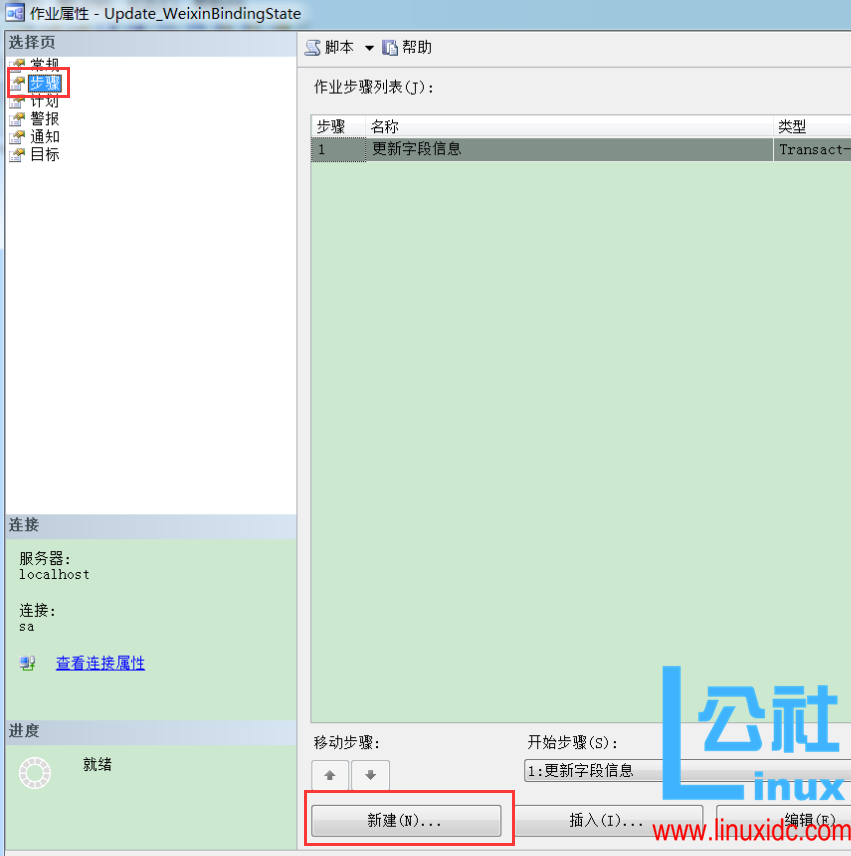The width and height of the screenshot is (851, 856).
Task: Click the 新建(N) button
Action: pos(405,820)
